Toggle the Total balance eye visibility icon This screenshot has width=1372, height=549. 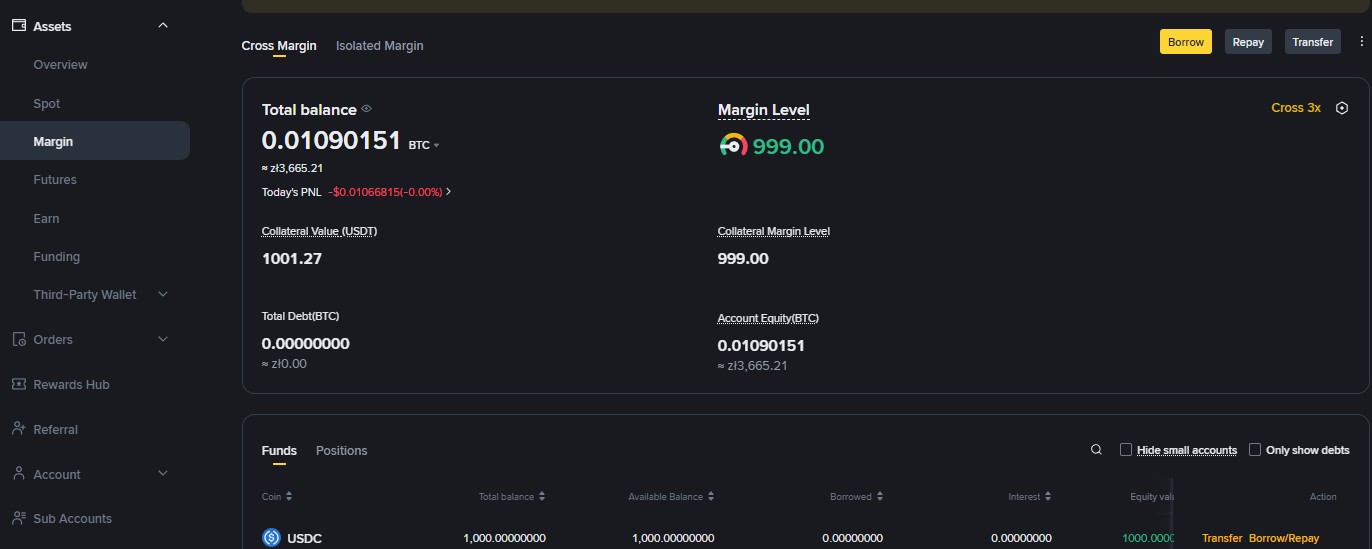point(367,109)
